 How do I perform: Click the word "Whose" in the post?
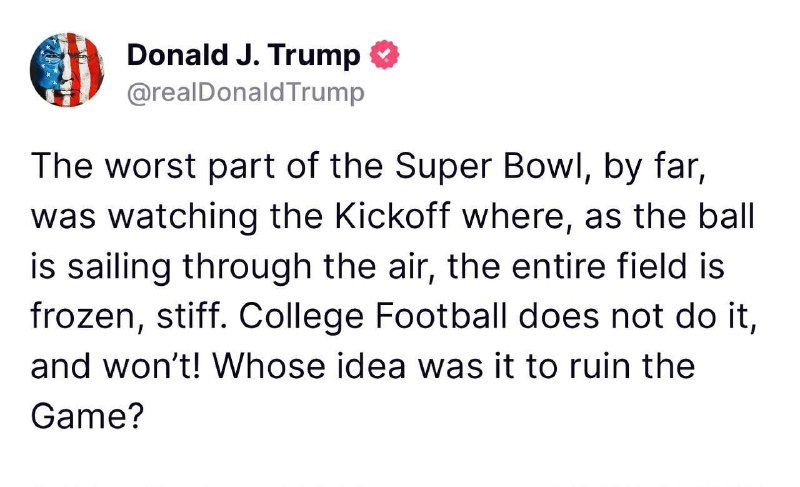pyautogui.click(x=268, y=366)
